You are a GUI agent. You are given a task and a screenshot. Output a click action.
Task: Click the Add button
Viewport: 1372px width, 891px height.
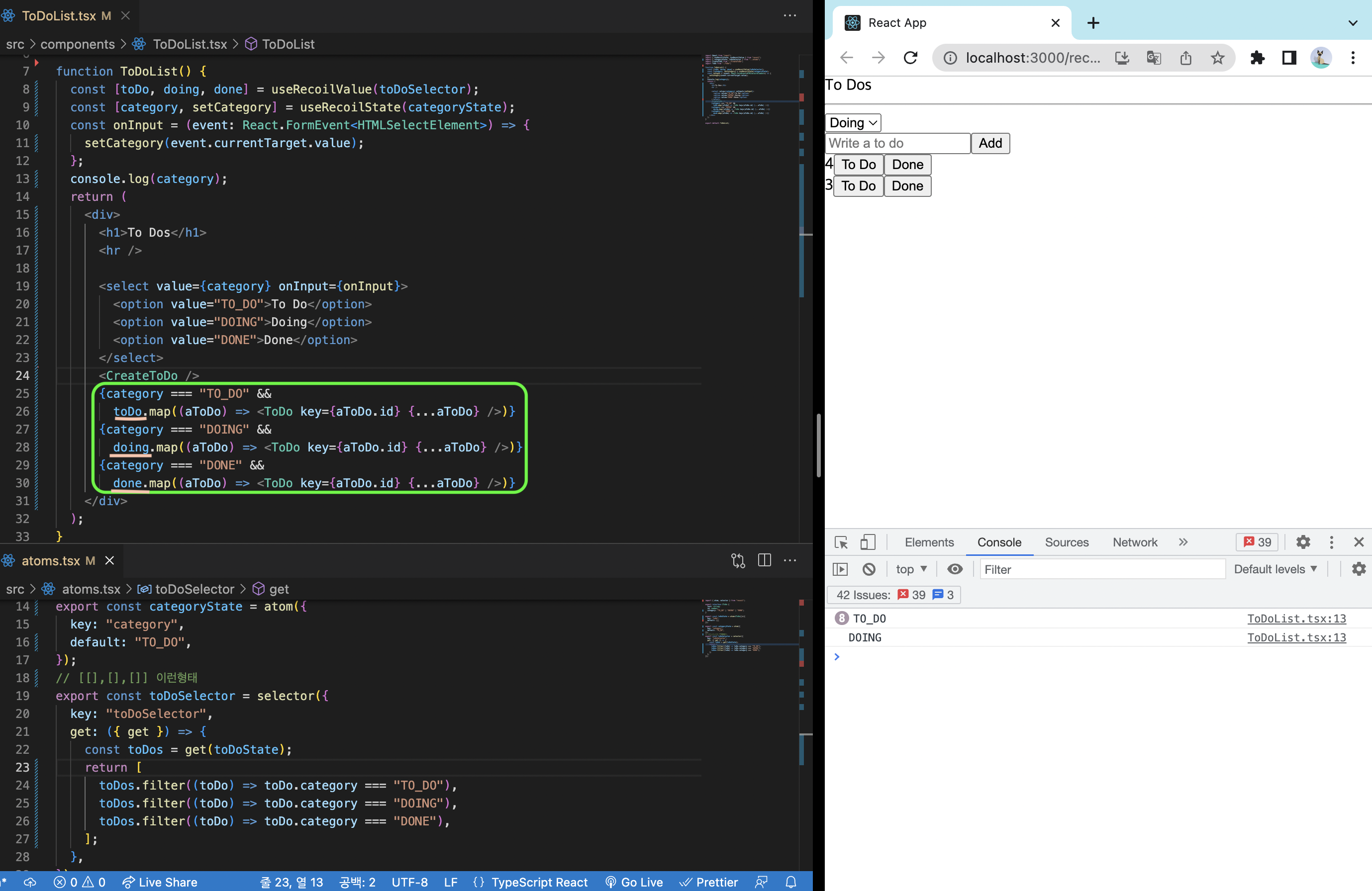tap(990, 143)
